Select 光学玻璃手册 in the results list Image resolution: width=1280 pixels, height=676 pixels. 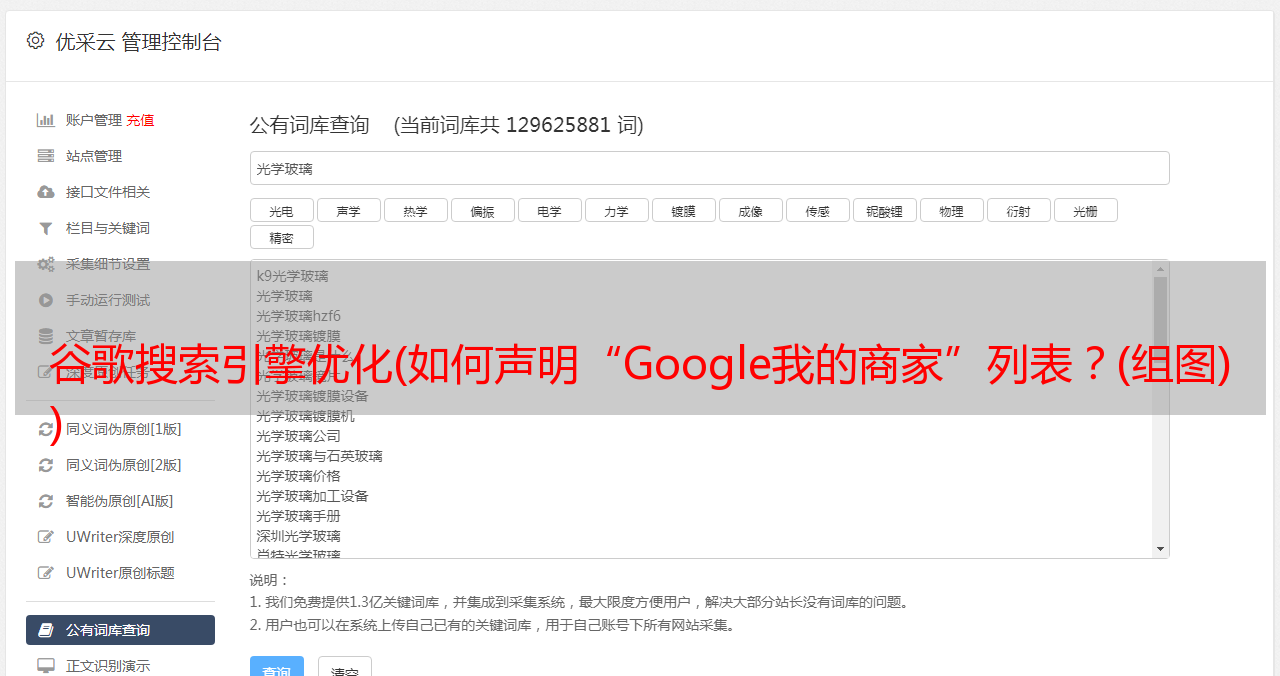(x=298, y=516)
